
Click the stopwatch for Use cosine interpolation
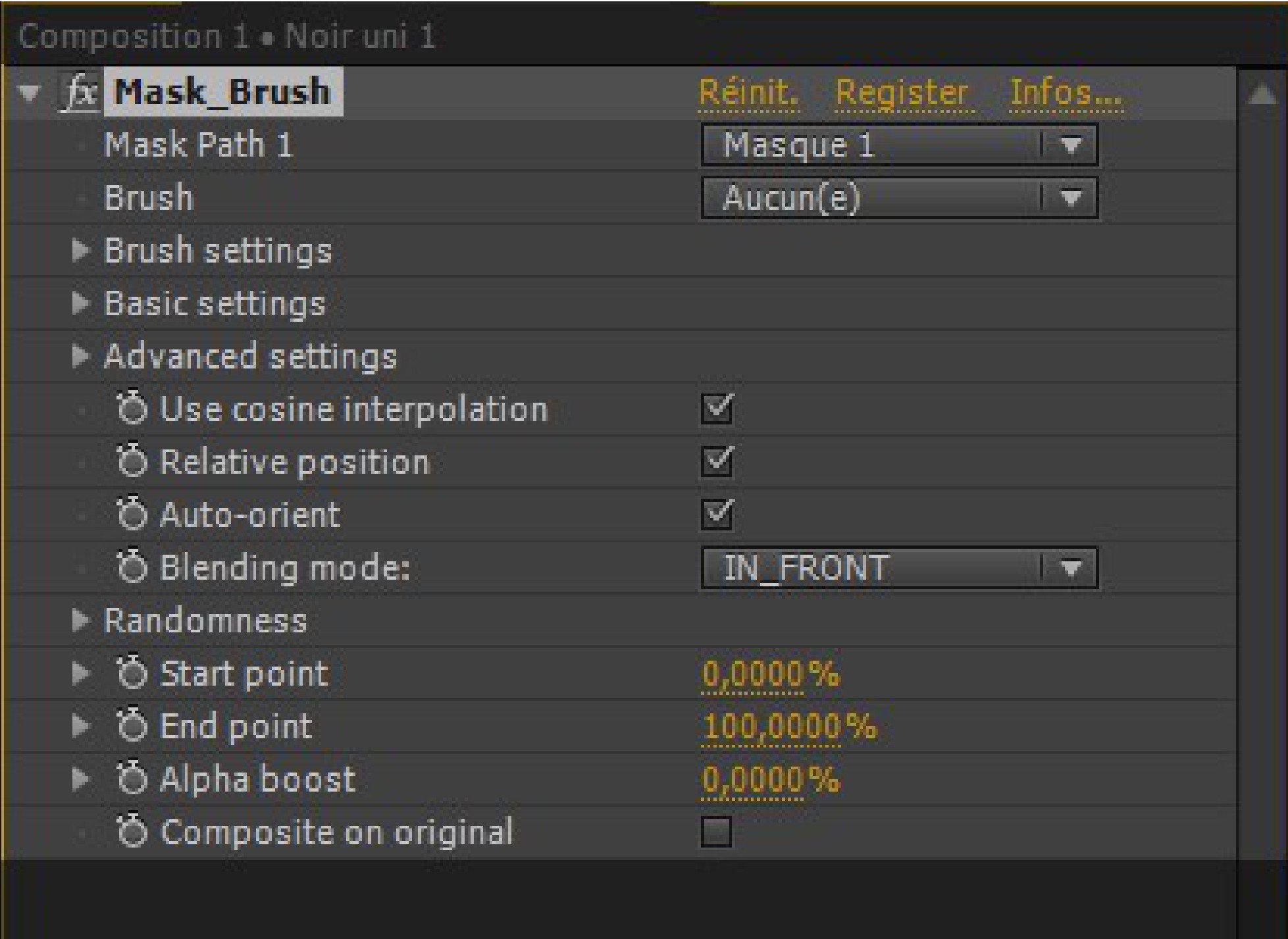point(134,409)
